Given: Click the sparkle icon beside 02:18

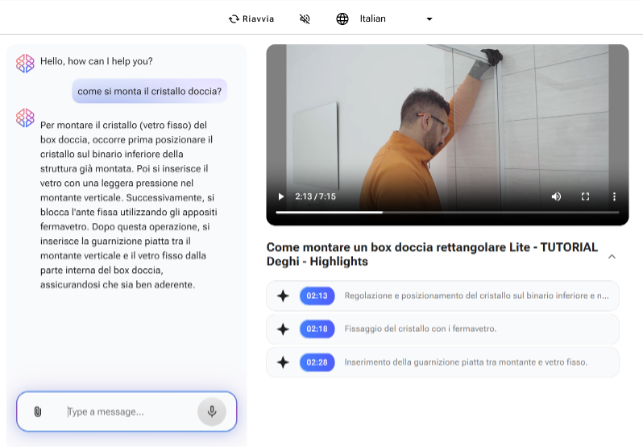Looking at the screenshot, I should (283, 329).
